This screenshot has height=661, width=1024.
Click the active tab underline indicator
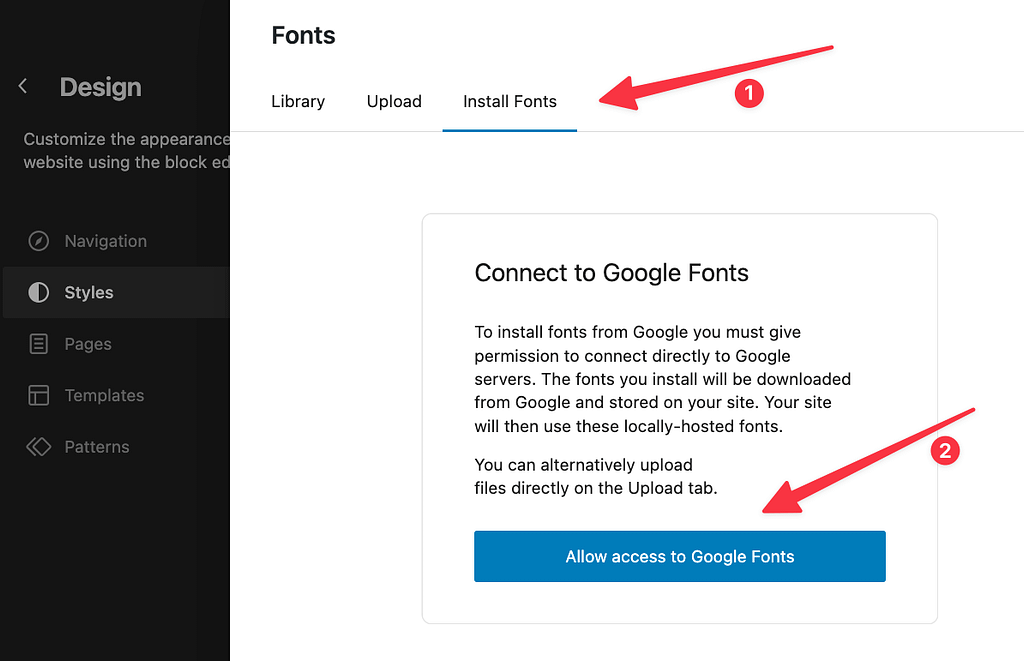pyautogui.click(x=509, y=128)
